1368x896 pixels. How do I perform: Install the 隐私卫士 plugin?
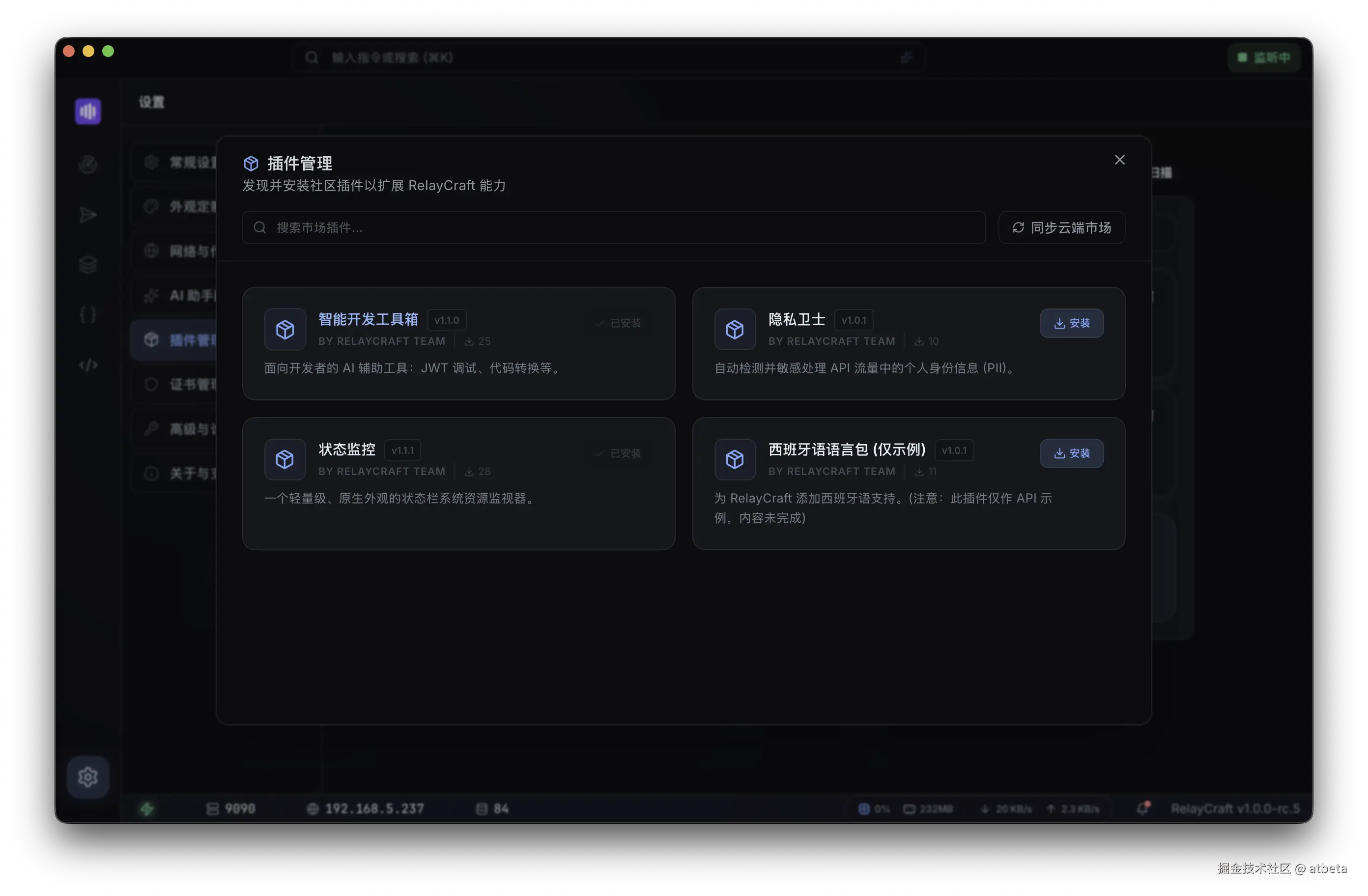tap(1071, 323)
